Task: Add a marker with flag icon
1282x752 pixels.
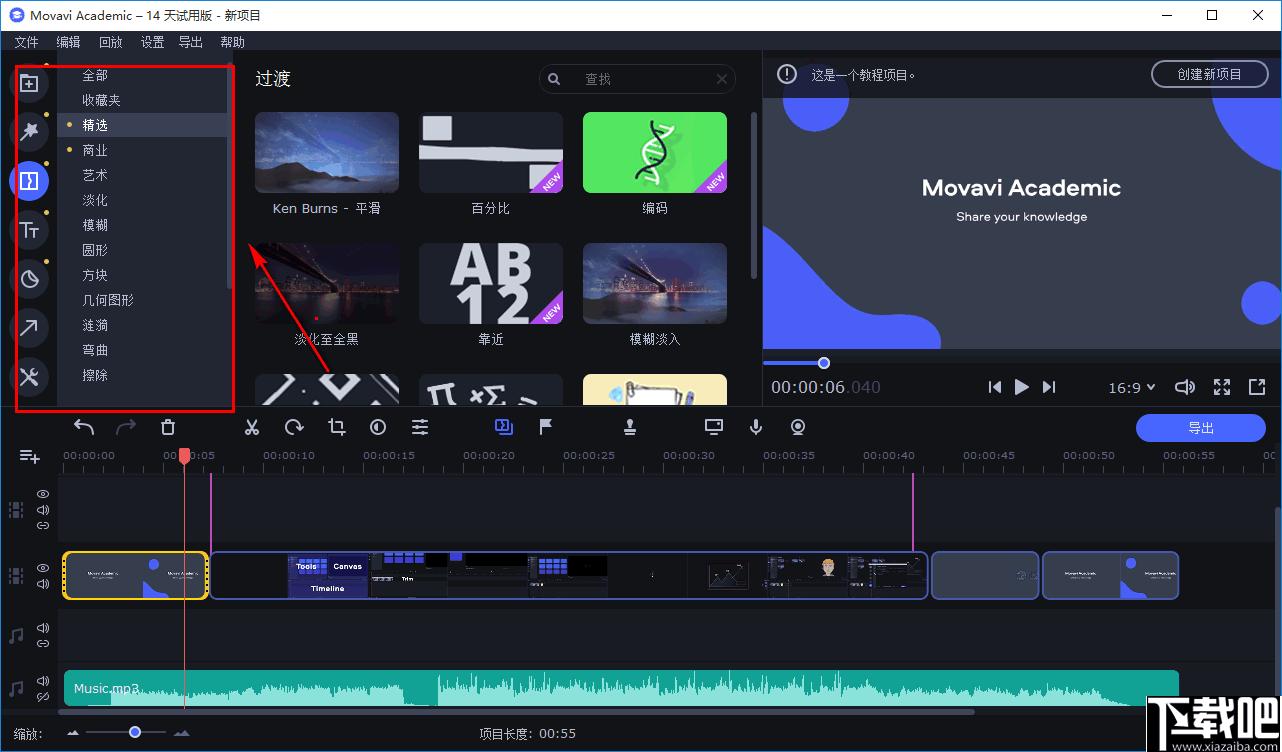Action: click(x=546, y=427)
